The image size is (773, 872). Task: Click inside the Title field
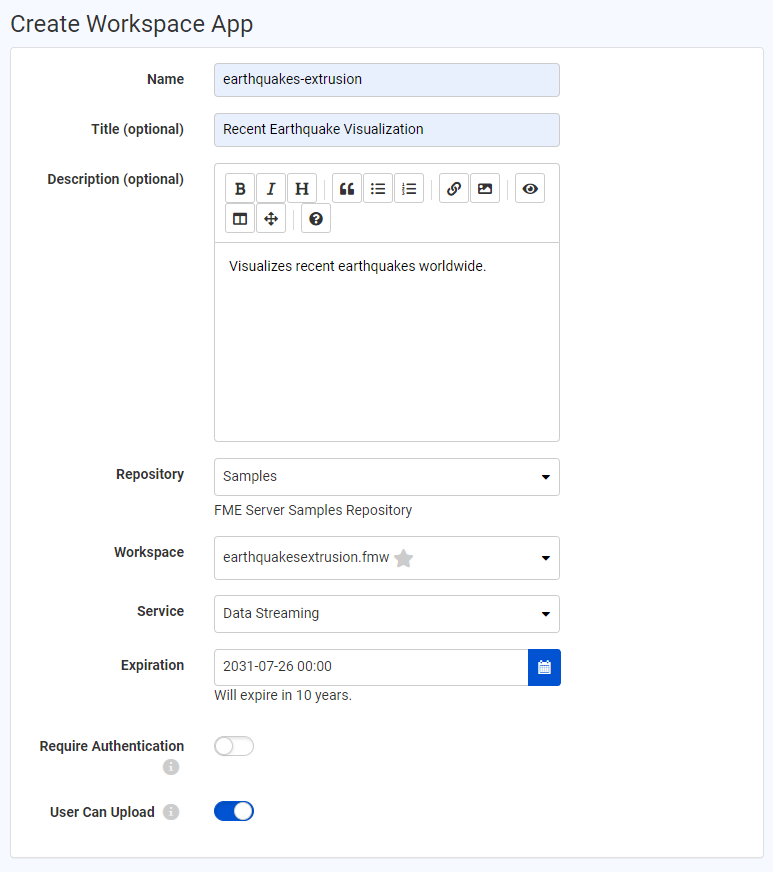click(386, 129)
